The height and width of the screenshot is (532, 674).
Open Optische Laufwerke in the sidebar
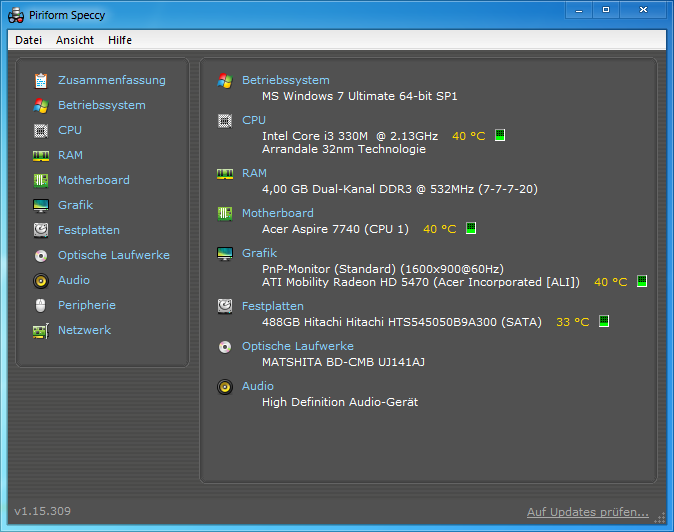[x=114, y=255]
